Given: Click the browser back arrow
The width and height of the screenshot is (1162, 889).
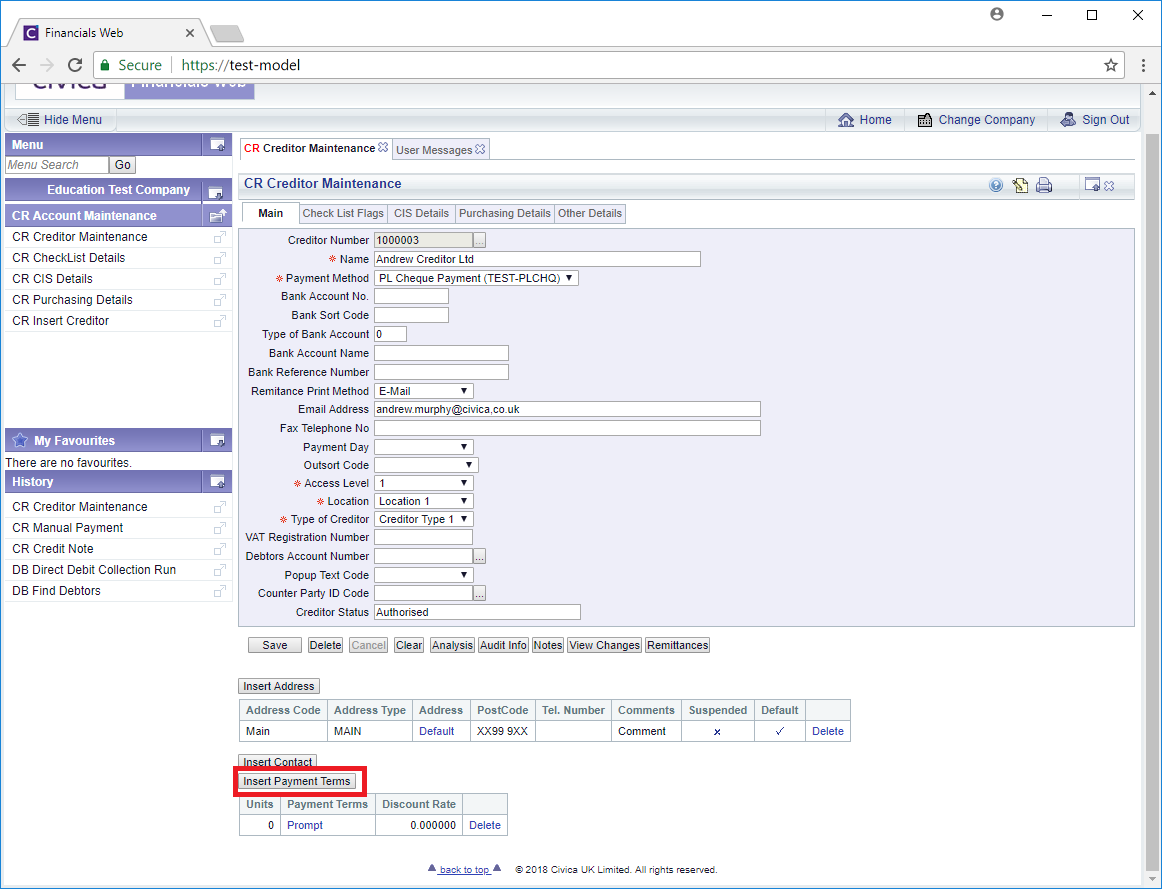Looking at the screenshot, I should 19,65.
